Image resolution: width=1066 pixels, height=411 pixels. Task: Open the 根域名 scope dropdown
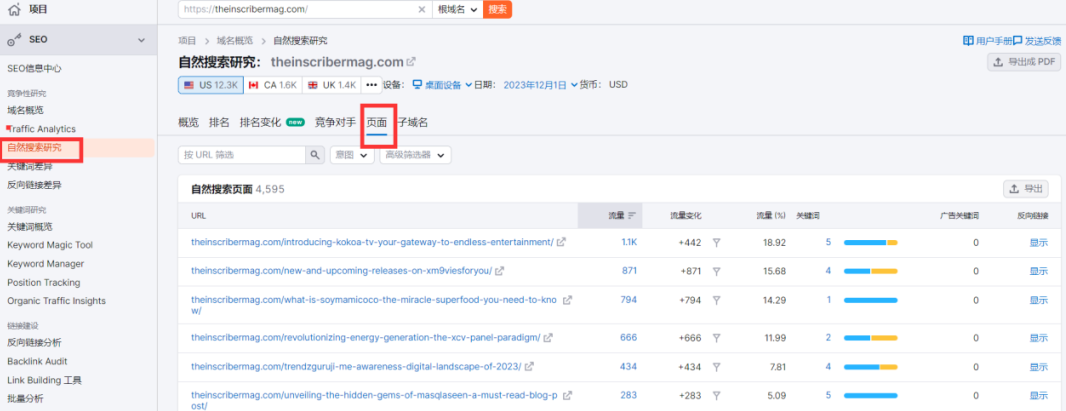coord(458,9)
